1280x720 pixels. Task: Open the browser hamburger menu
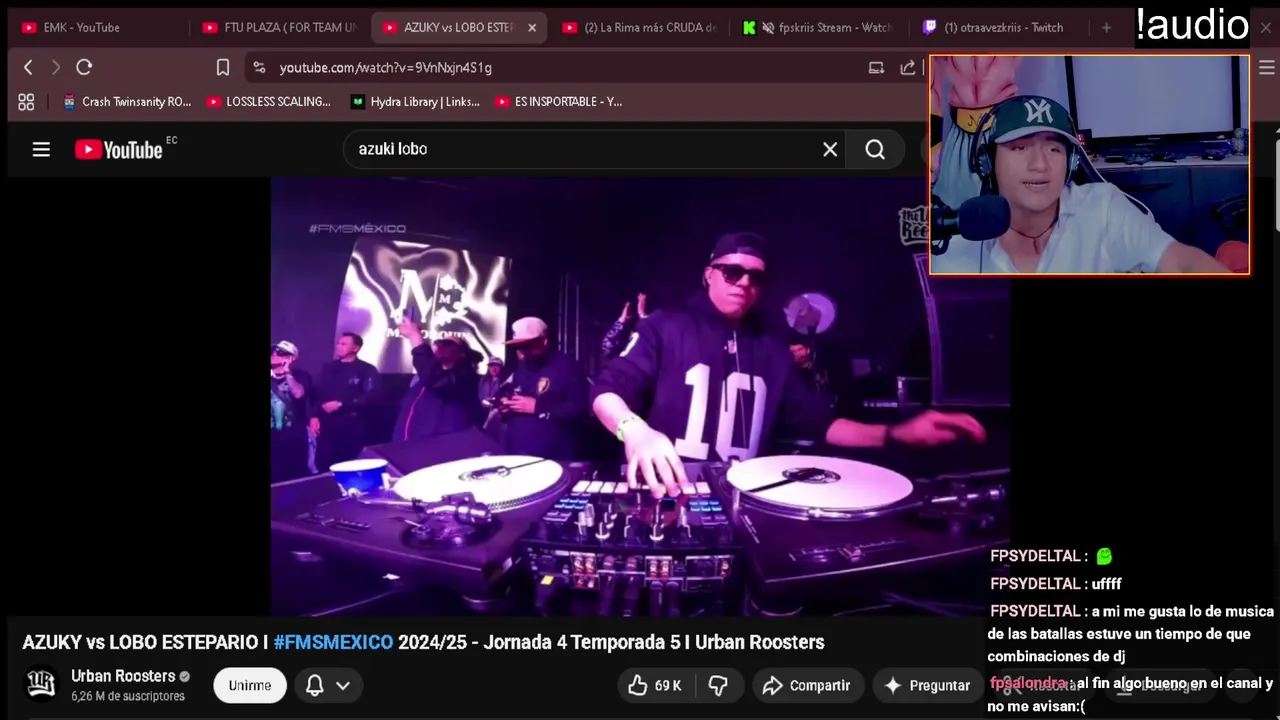[1266, 67]
